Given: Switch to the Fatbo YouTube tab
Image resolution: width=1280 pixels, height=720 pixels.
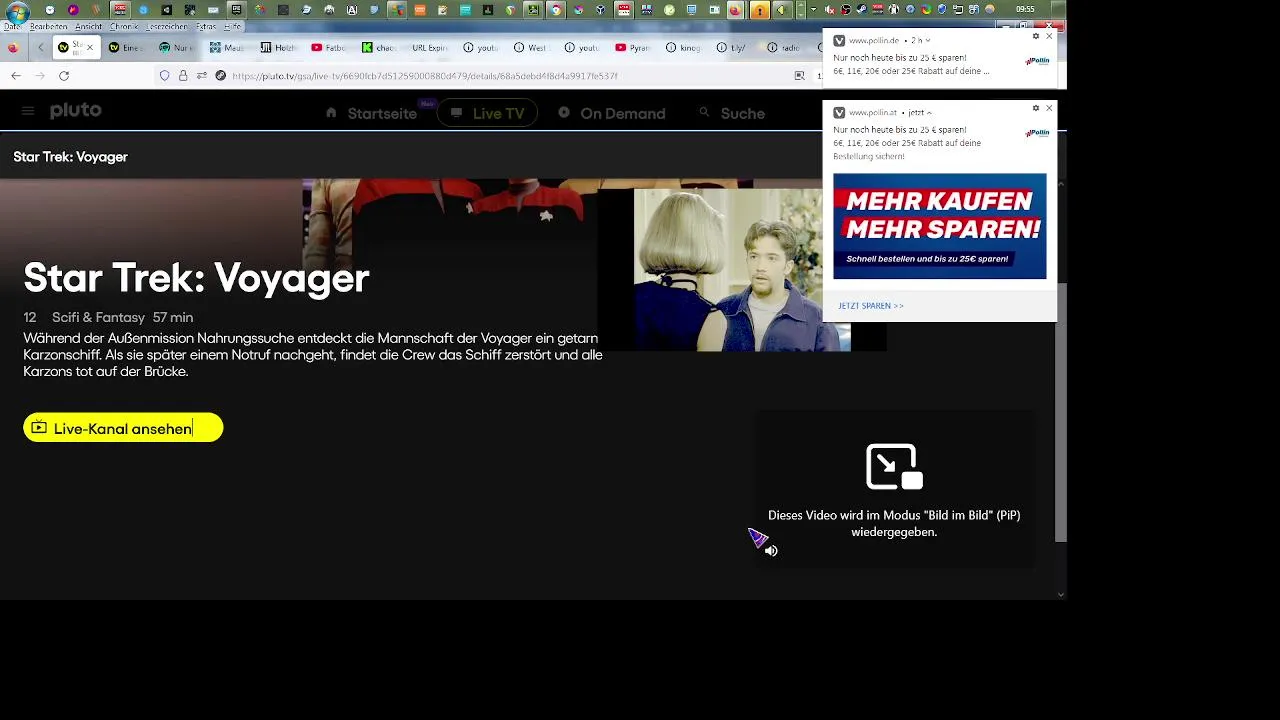Looking at the screenshot, I should point(328,47).
